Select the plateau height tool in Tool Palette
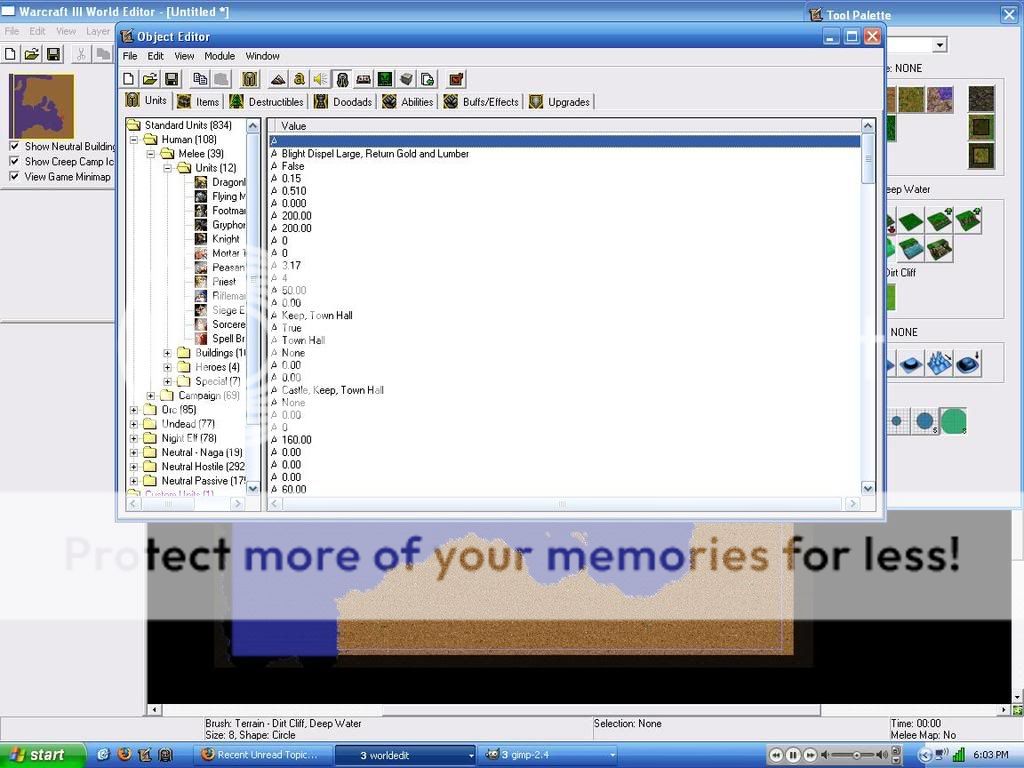This screenshot has height=768, width=1024. [x=910, y=364]
